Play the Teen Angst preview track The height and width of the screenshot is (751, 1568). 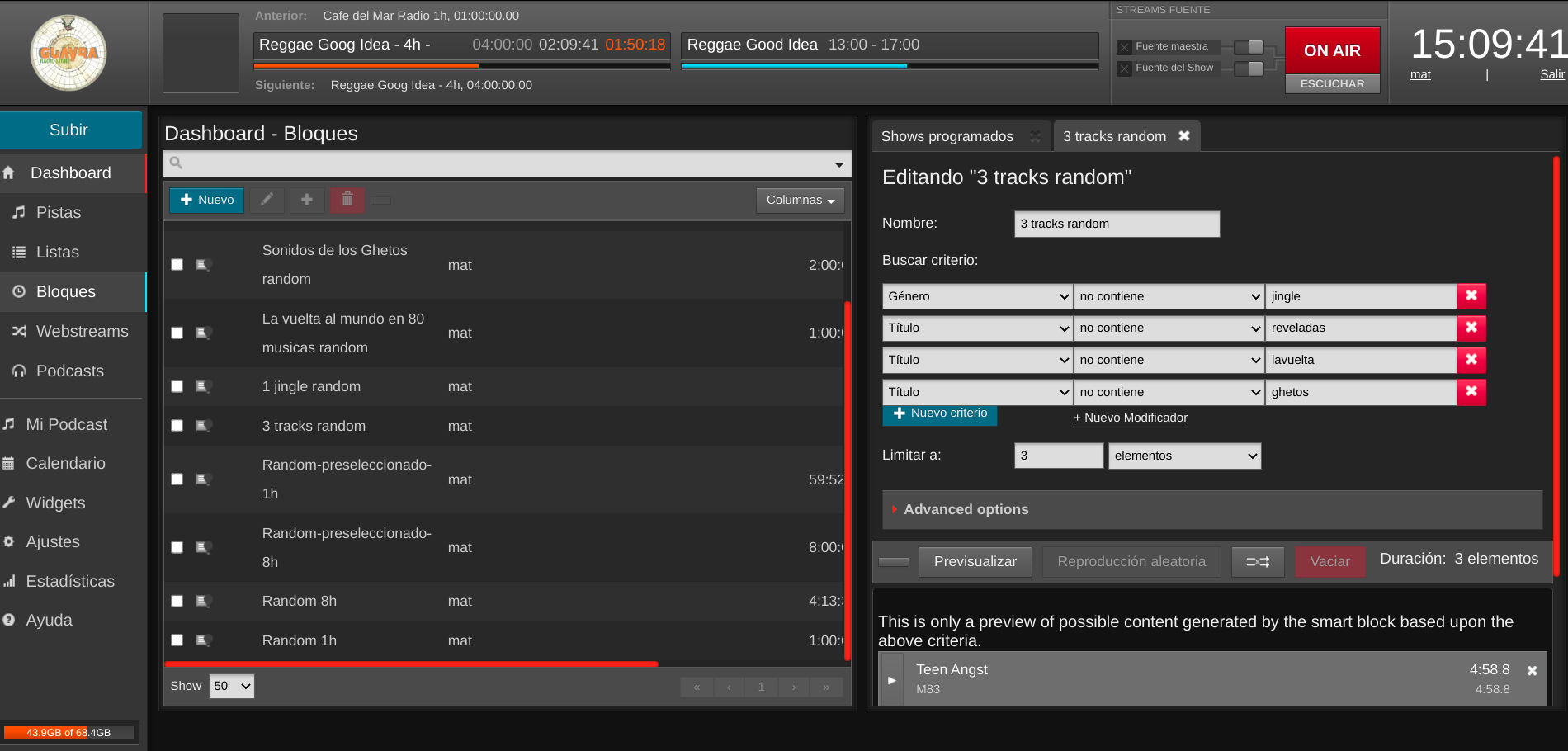click(891, 680)
